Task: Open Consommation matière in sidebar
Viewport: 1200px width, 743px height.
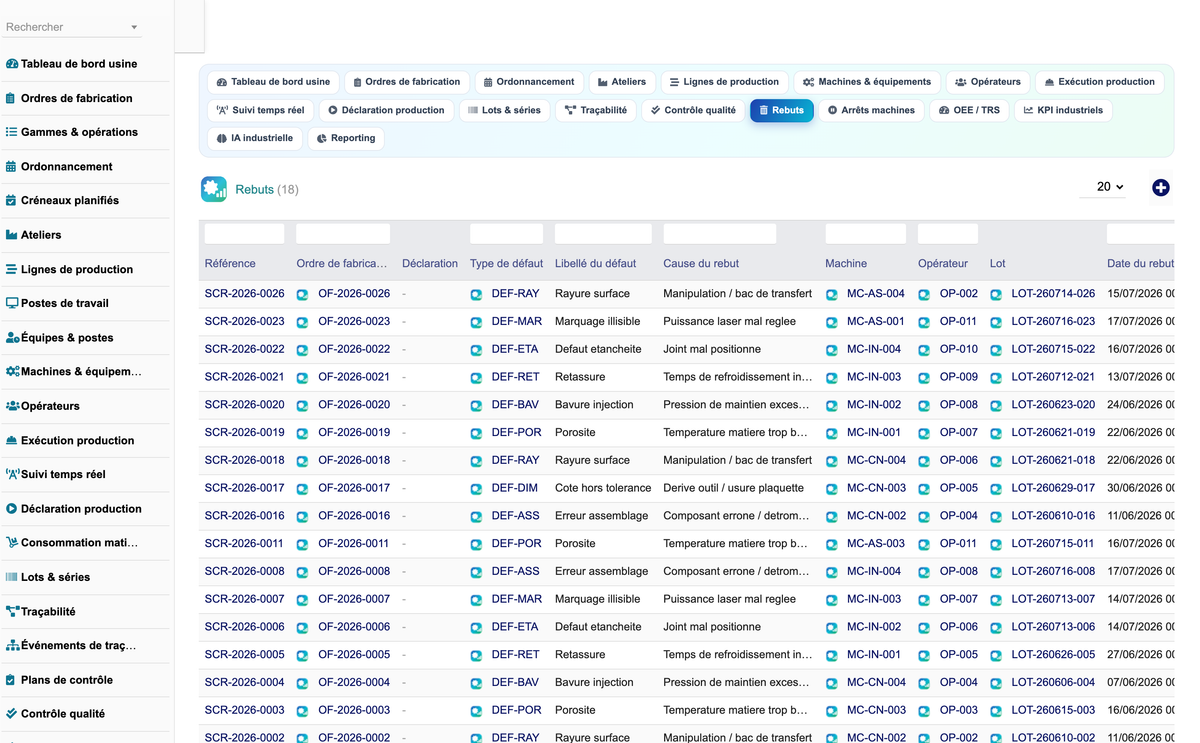Action: [x=79, y=543]
